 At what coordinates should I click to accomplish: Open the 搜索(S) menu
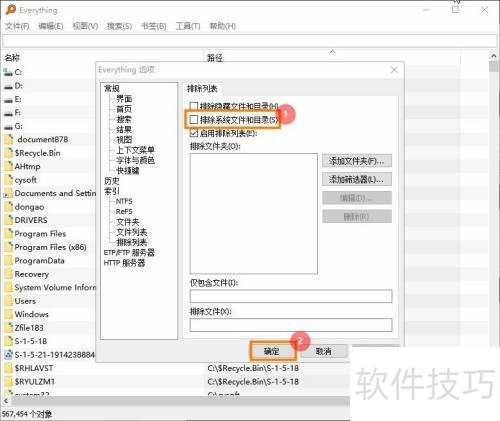point(119,26)
